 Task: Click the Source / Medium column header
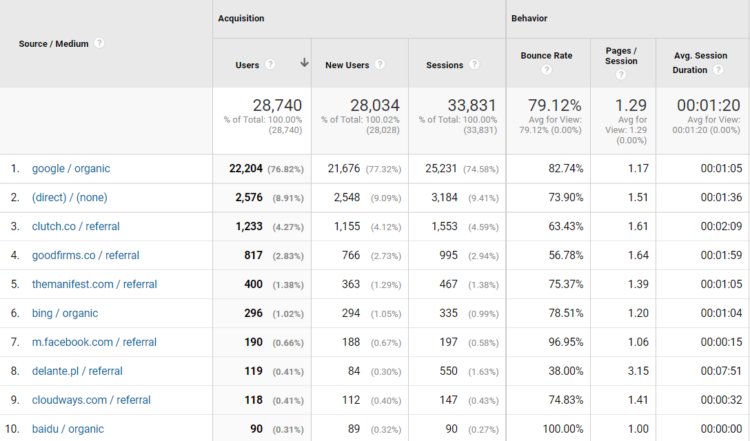pyautogui.click(x=54, y=44)
